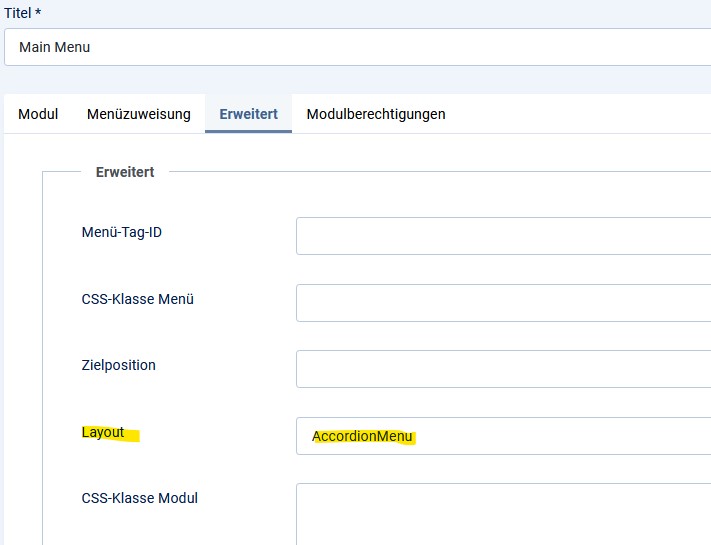Click the Zielposition label text
This screenshot has width=711, height=545.
[x=118, y=365]
